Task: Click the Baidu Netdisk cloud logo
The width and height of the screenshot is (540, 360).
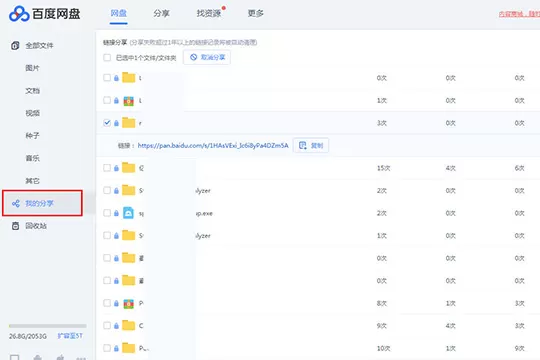Action: point(19,14)
